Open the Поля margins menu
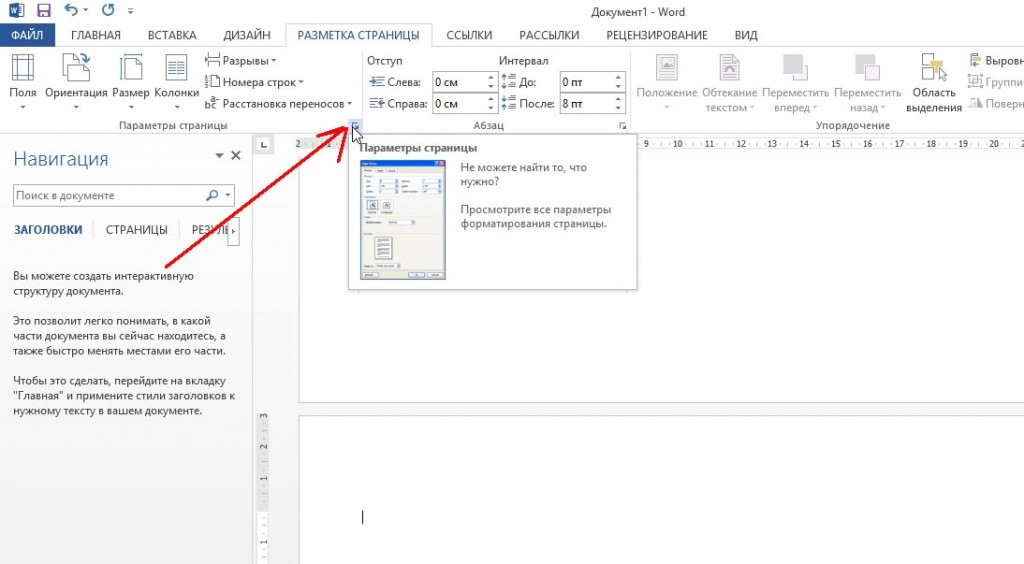Screen dimensions: 1024x564 tap(23, 82)
